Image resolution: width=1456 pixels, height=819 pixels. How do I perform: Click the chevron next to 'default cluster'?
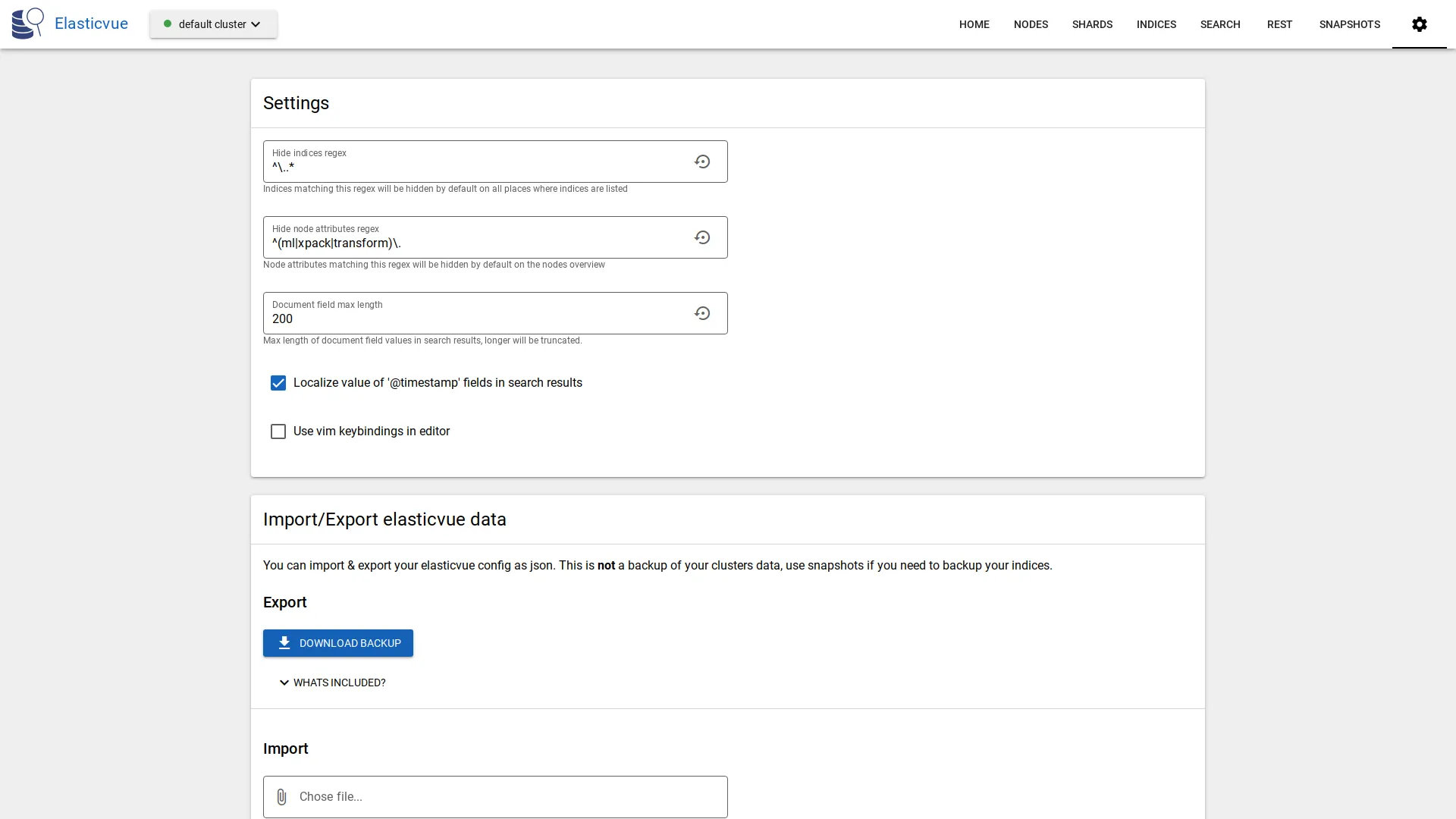pyautogui.click(x=256, y=24)
